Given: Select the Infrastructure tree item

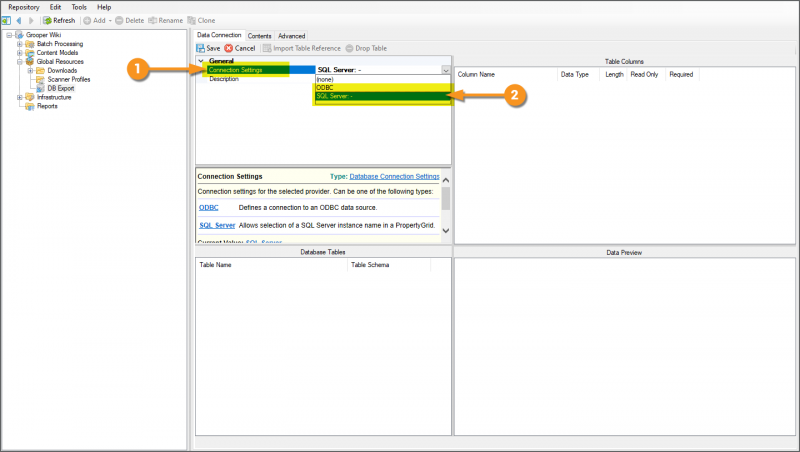Looking at the screenshot, I should click(x=54, y=97).
